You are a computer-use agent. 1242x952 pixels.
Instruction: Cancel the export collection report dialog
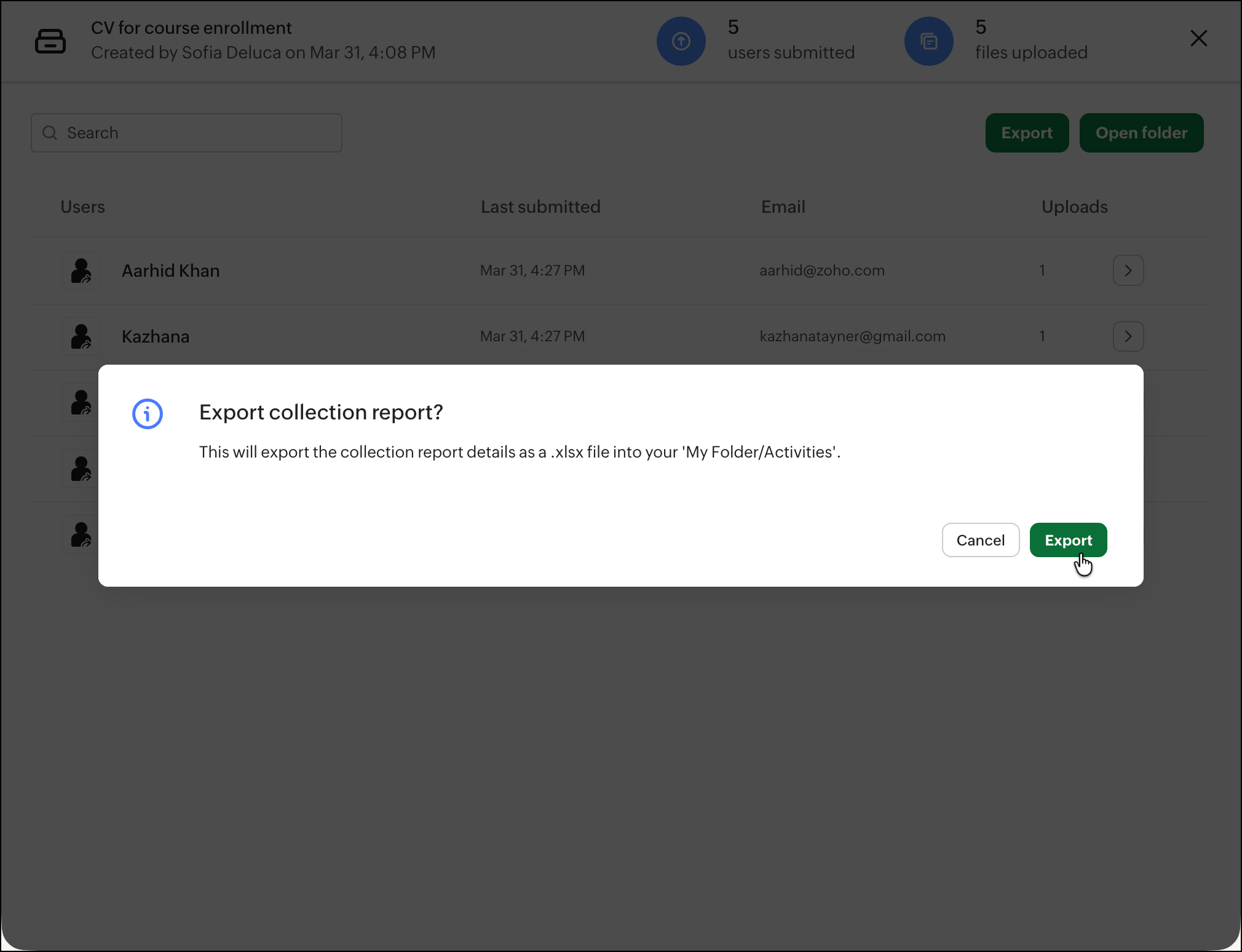980,540
